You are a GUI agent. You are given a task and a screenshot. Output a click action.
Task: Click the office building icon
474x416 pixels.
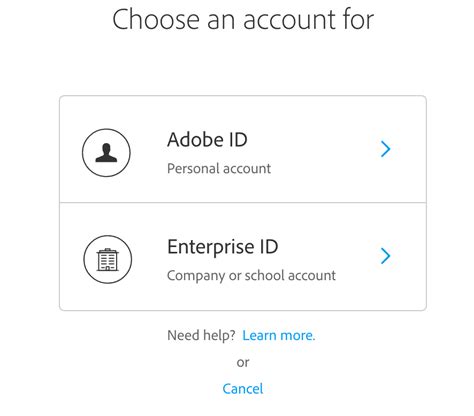click(107, 259)
